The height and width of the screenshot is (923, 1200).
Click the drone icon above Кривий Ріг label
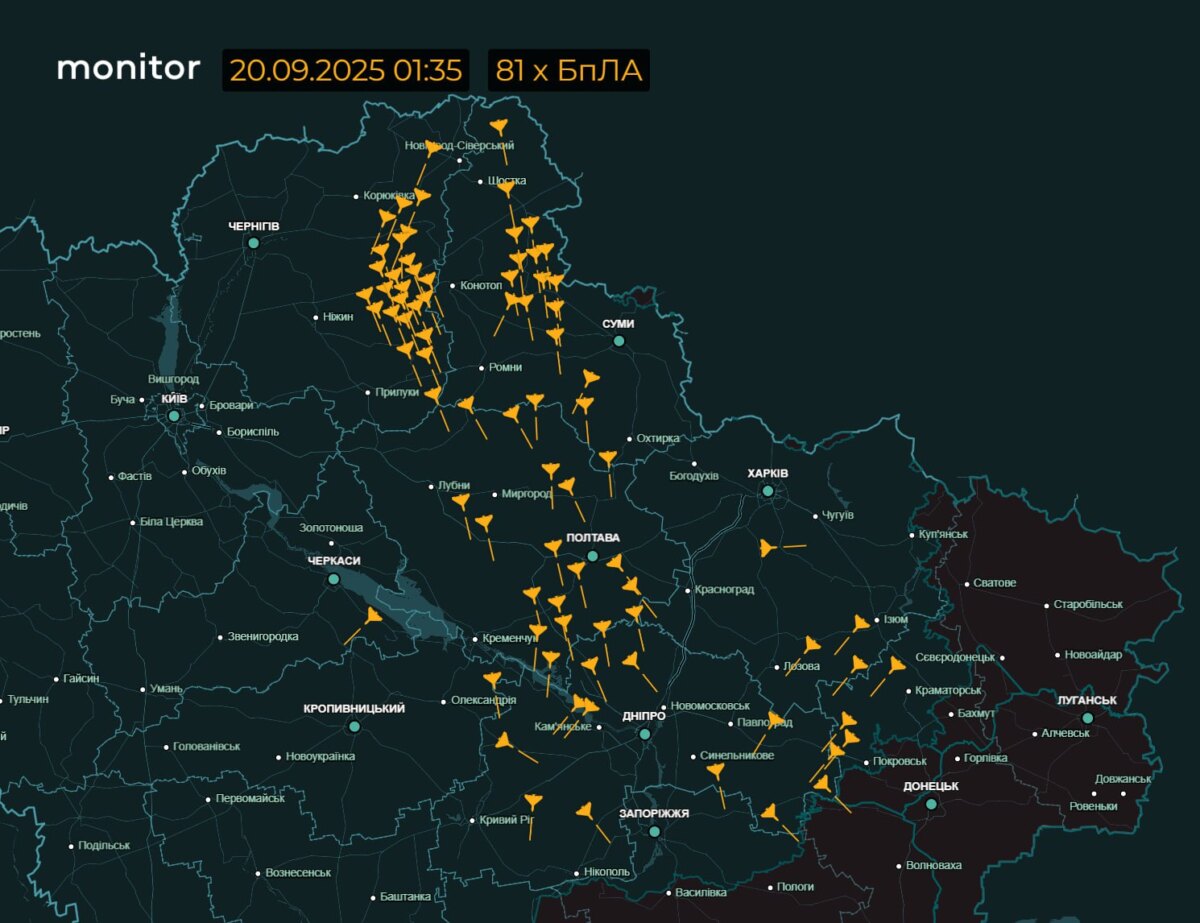[x=533, y=801]
